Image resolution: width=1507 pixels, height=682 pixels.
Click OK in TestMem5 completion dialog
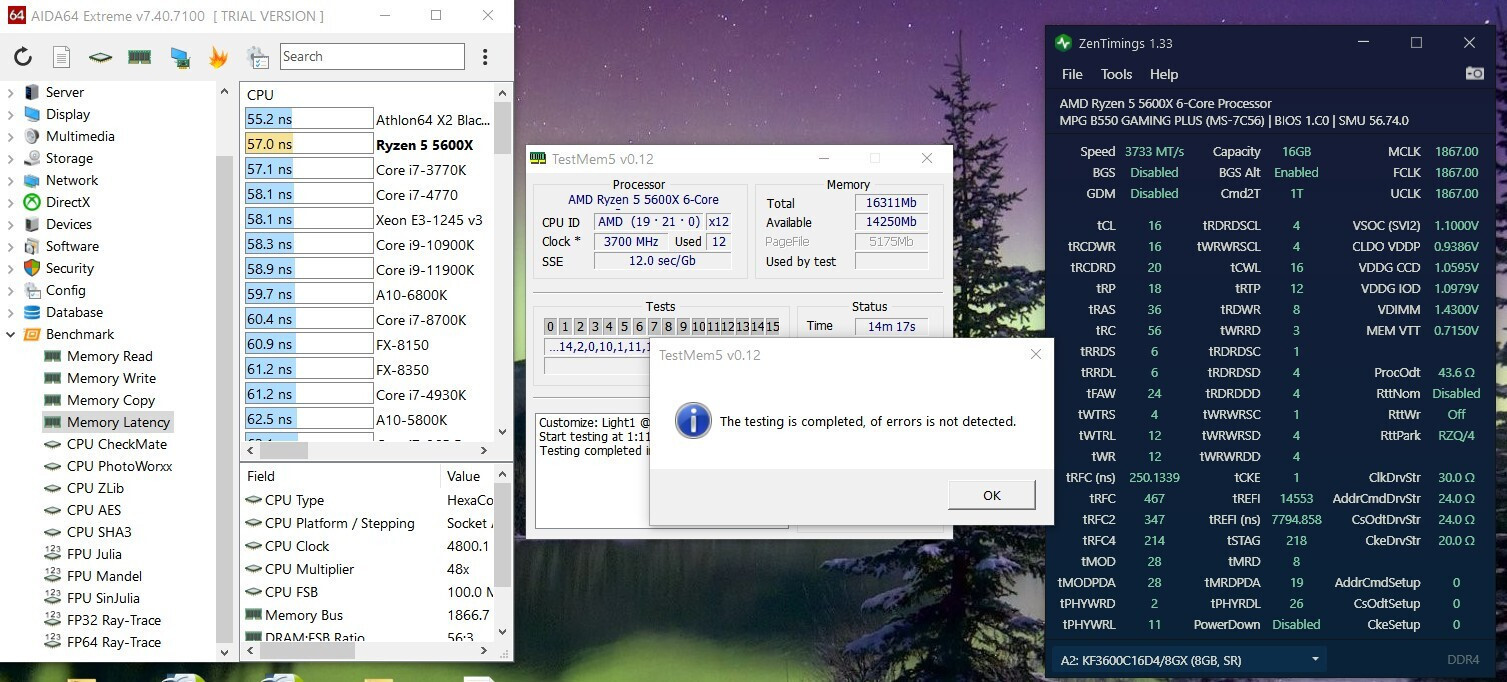(991, 495)
